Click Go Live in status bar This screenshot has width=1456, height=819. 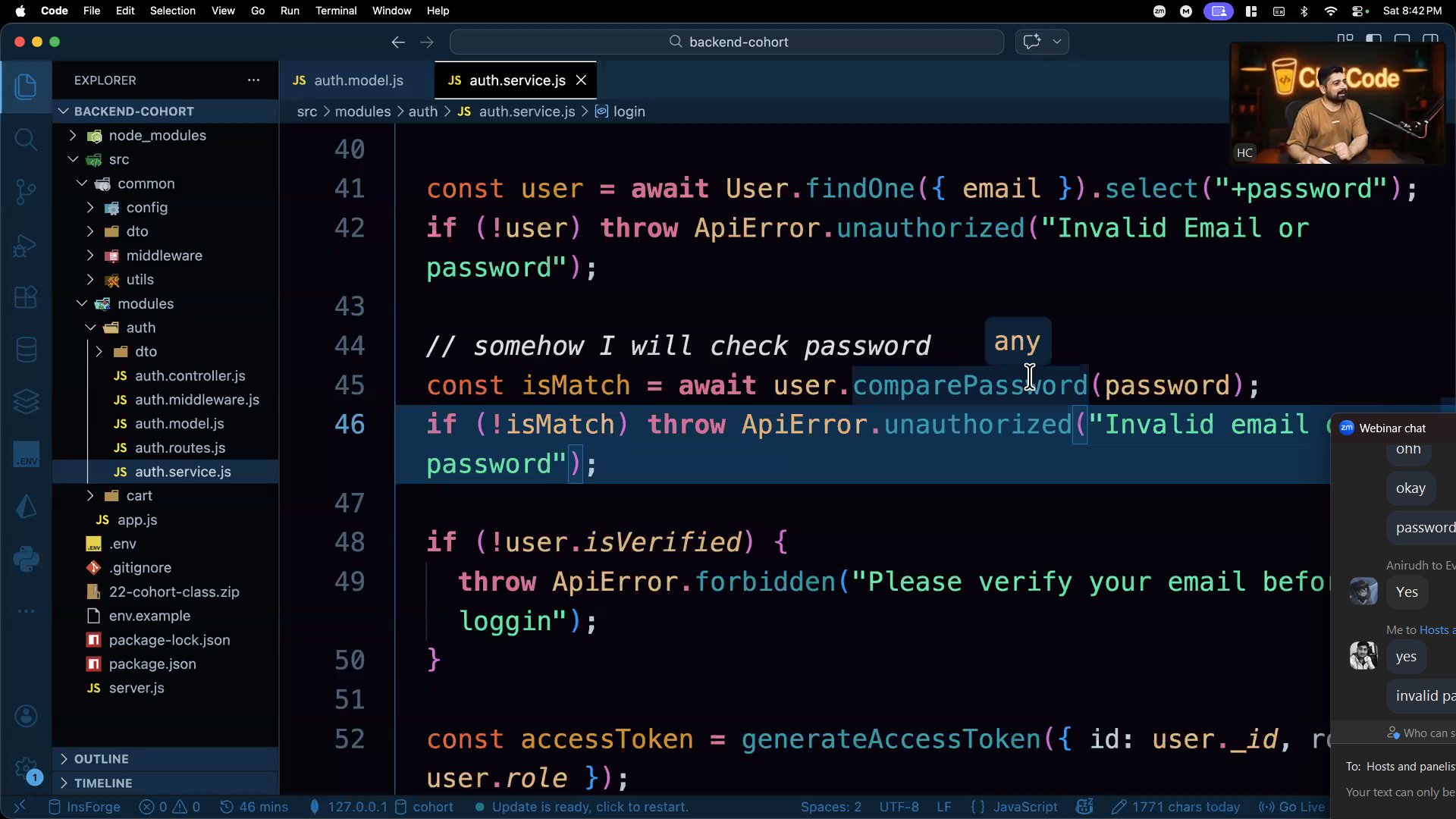(1292, 807)
